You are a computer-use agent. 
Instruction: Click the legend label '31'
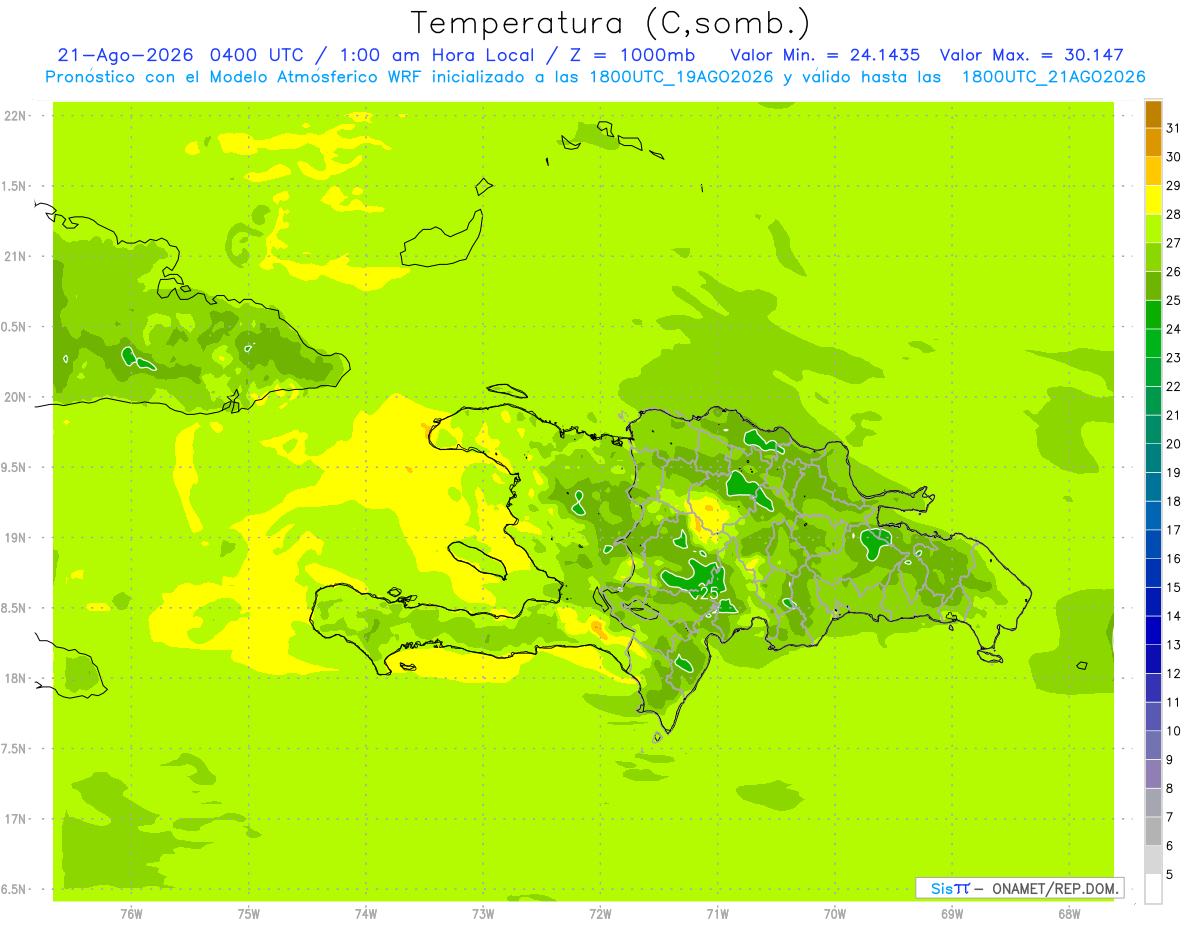coord(1173,128)
